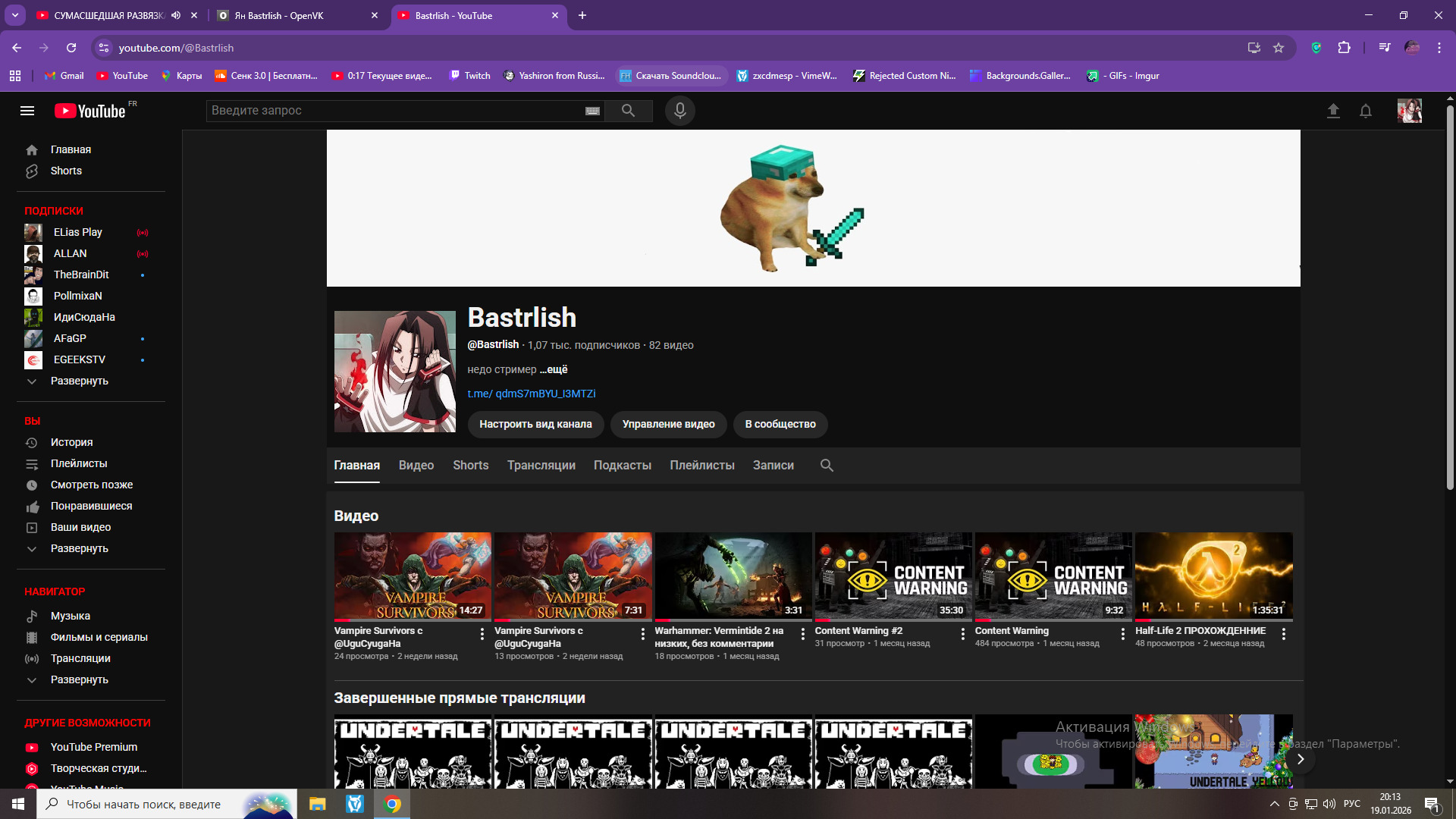Open options menu for the Half-Life 2 video
This screenshot has width=1456, height=819.
[x=1283, y=634]
